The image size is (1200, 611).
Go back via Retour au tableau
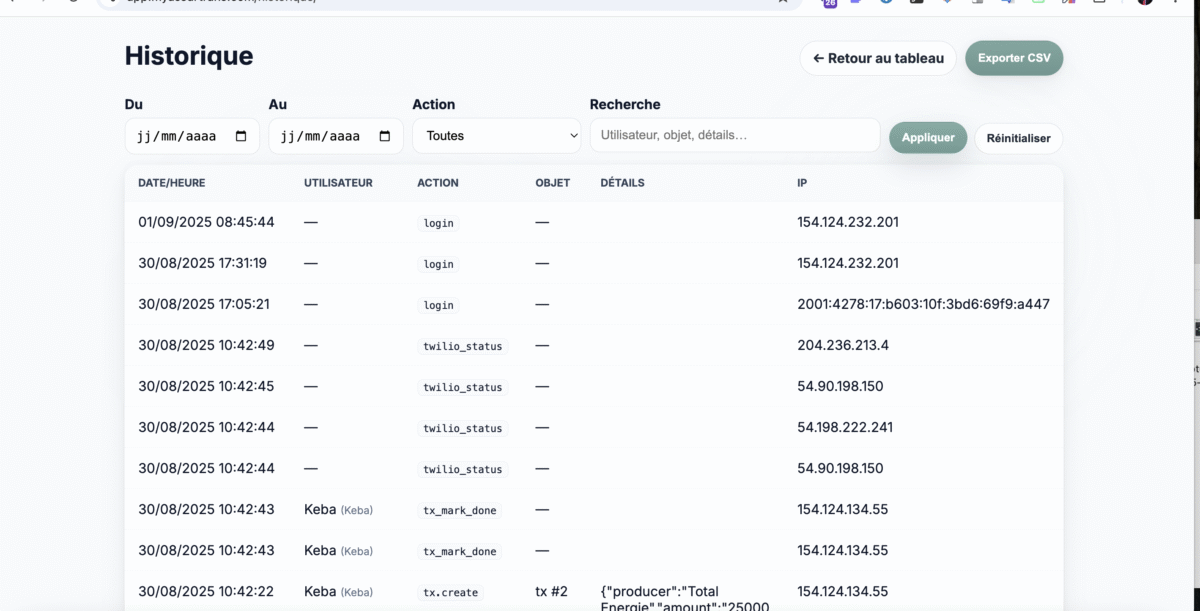pyautogui.click(x=878, y=58)
